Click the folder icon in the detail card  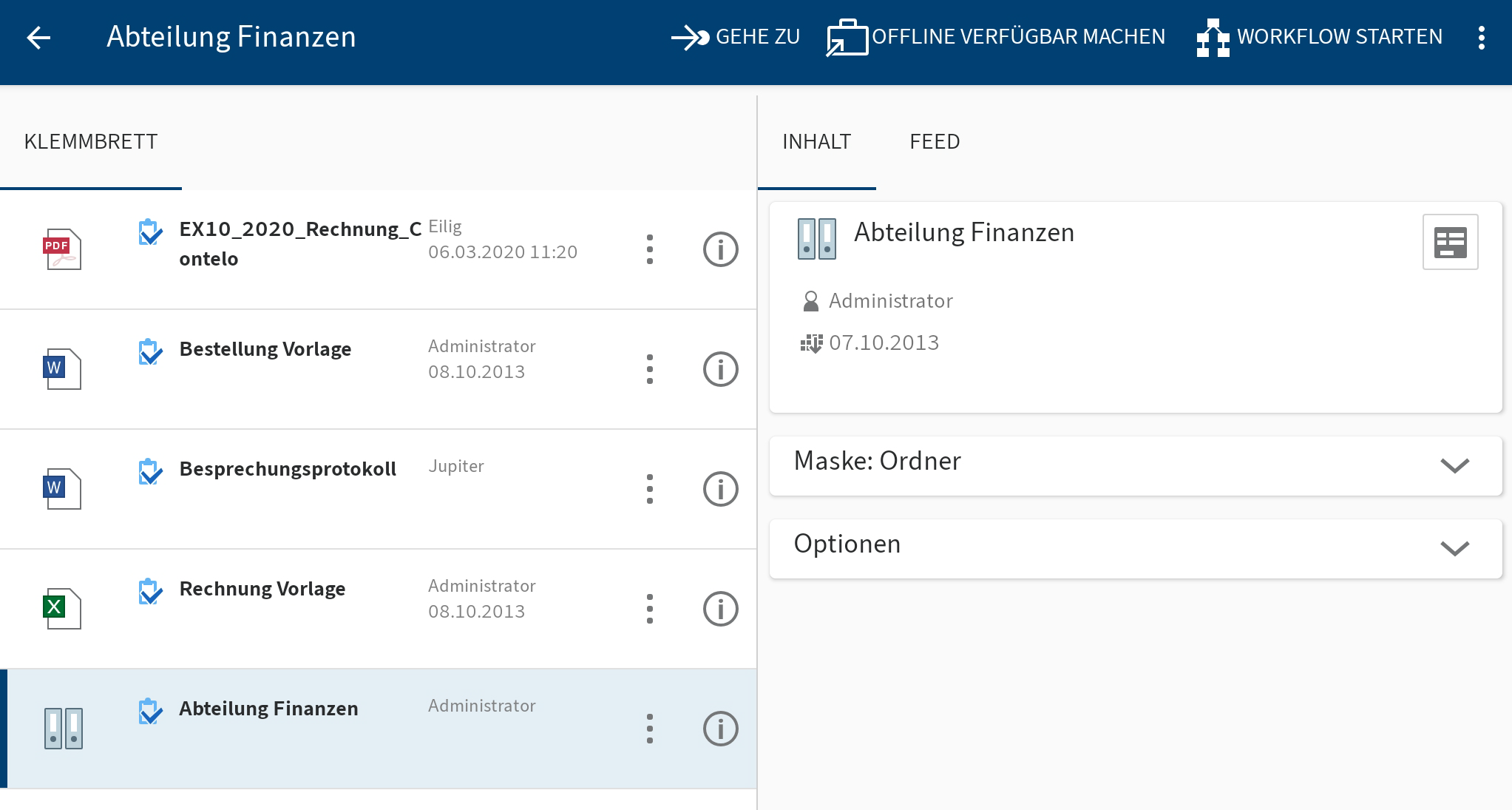817,239
